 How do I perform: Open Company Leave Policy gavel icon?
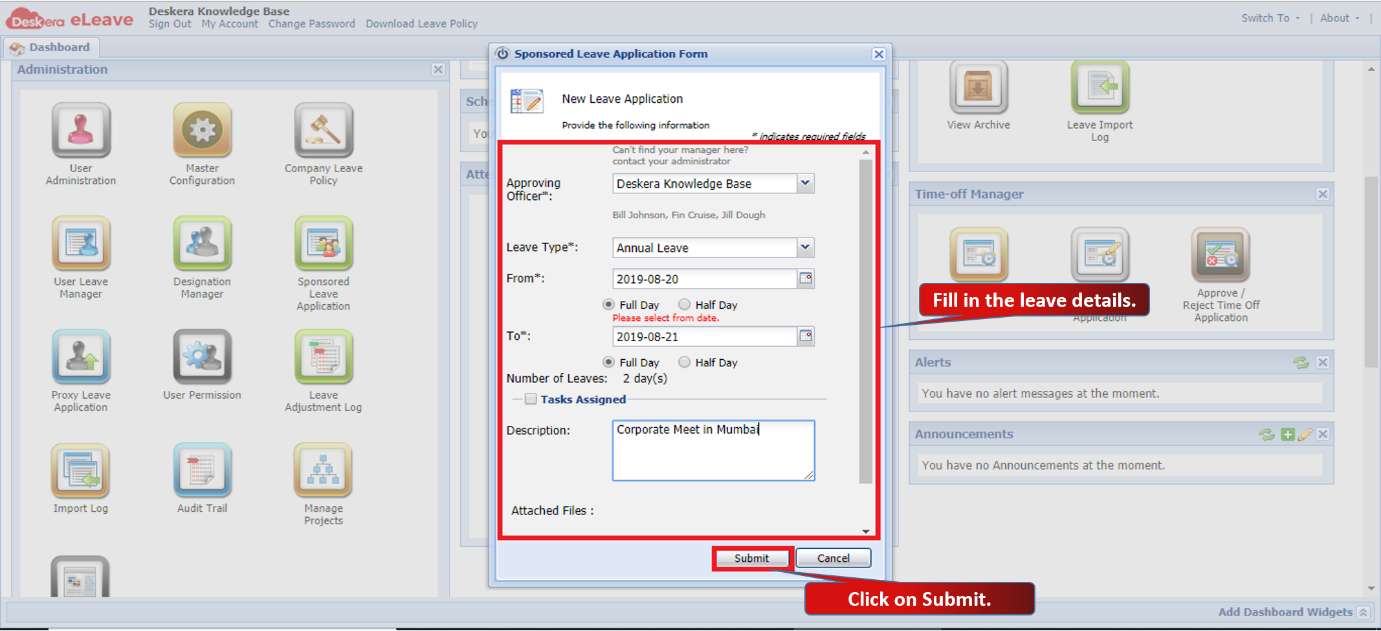(x=323, y=131)
